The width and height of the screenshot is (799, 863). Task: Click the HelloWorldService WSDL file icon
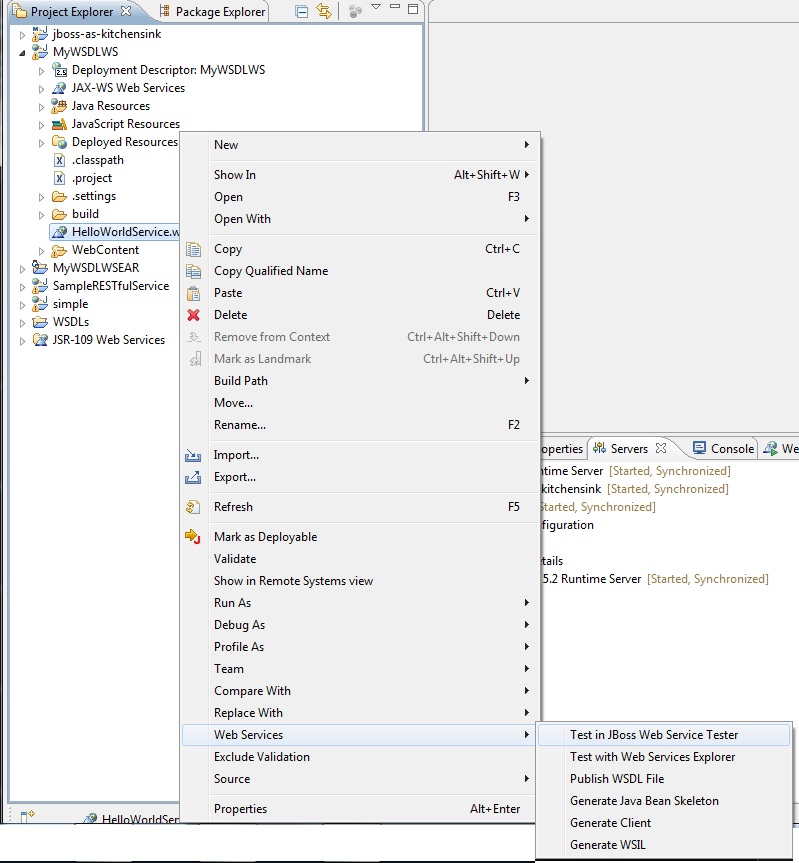coord(59,232)
